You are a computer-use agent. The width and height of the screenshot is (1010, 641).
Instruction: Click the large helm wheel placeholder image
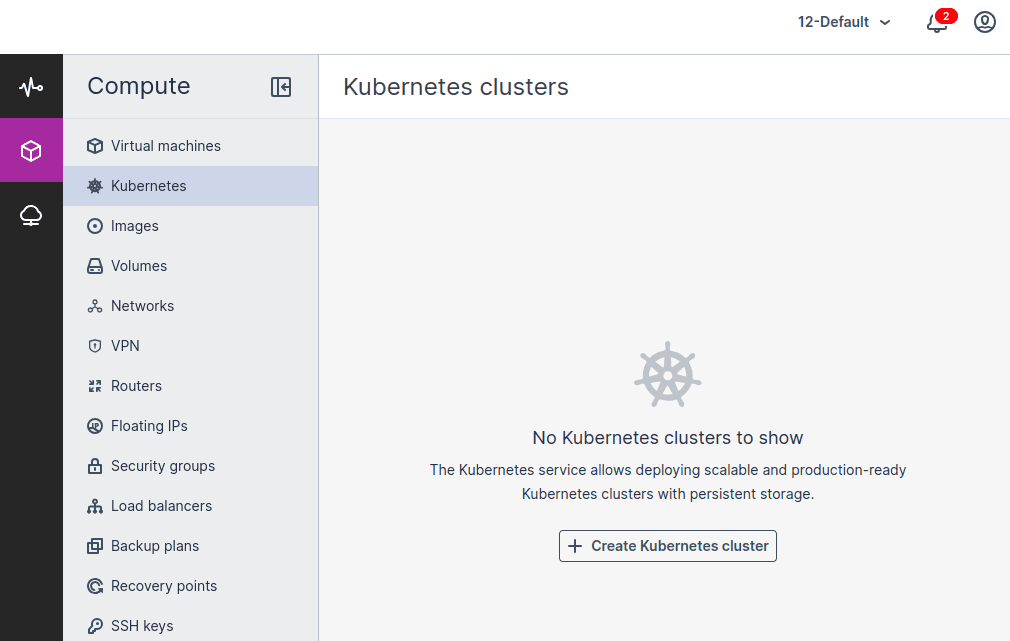click(x=668, y=374)
